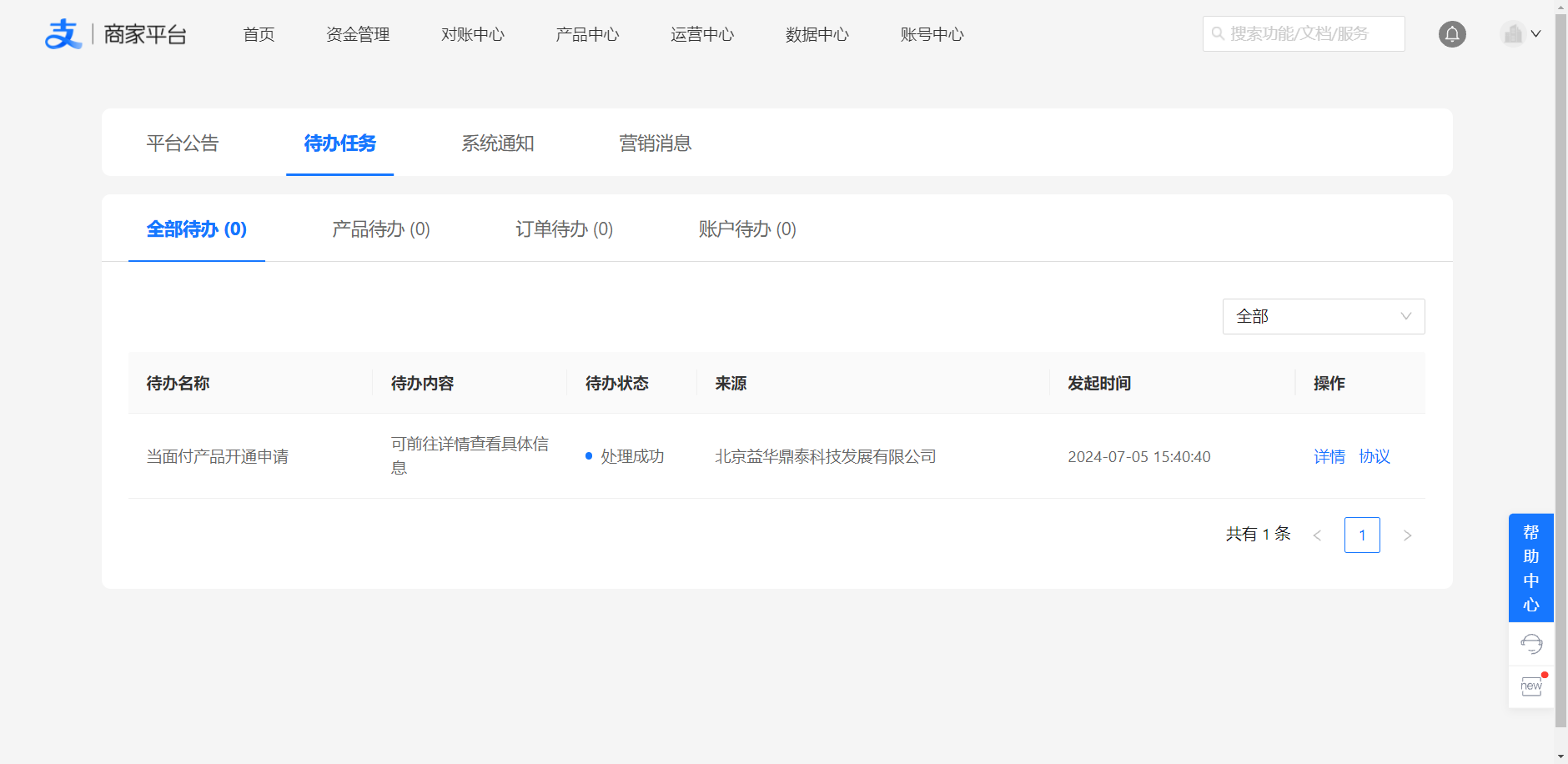The height and width of the screenshot is (764, 1568).
Task: Click the search magnifier icon
Action: coord(1218,34)
